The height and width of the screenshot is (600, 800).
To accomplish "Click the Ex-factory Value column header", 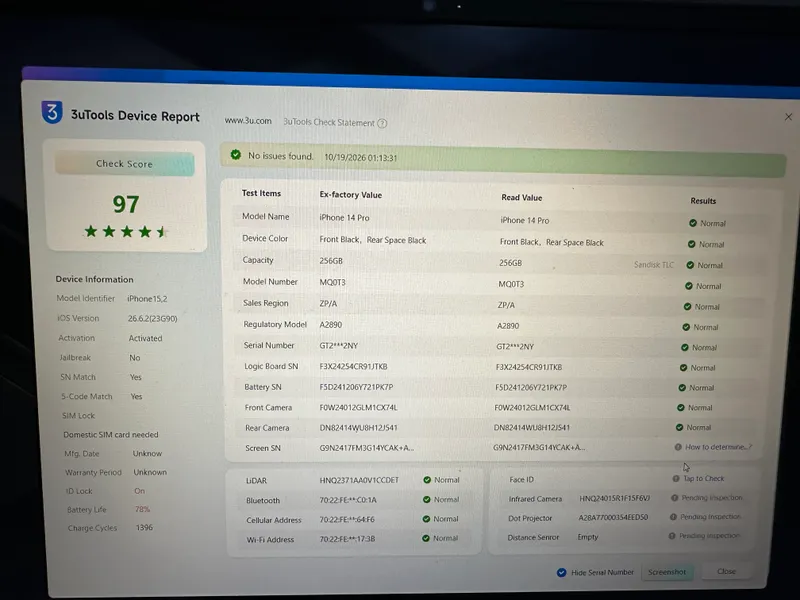I will point(351,194).
